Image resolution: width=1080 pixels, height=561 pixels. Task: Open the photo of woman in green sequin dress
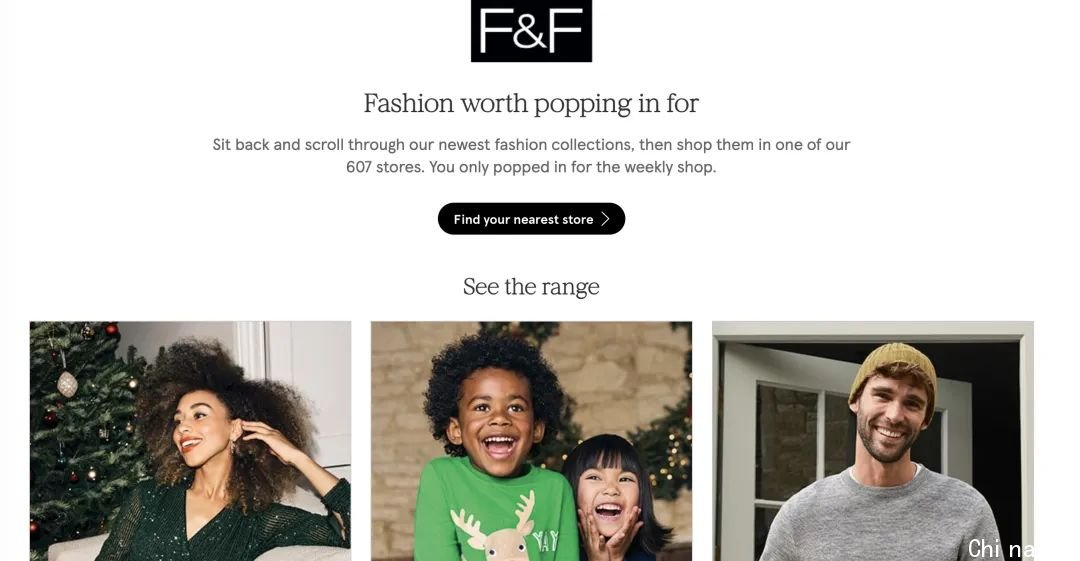190,441
